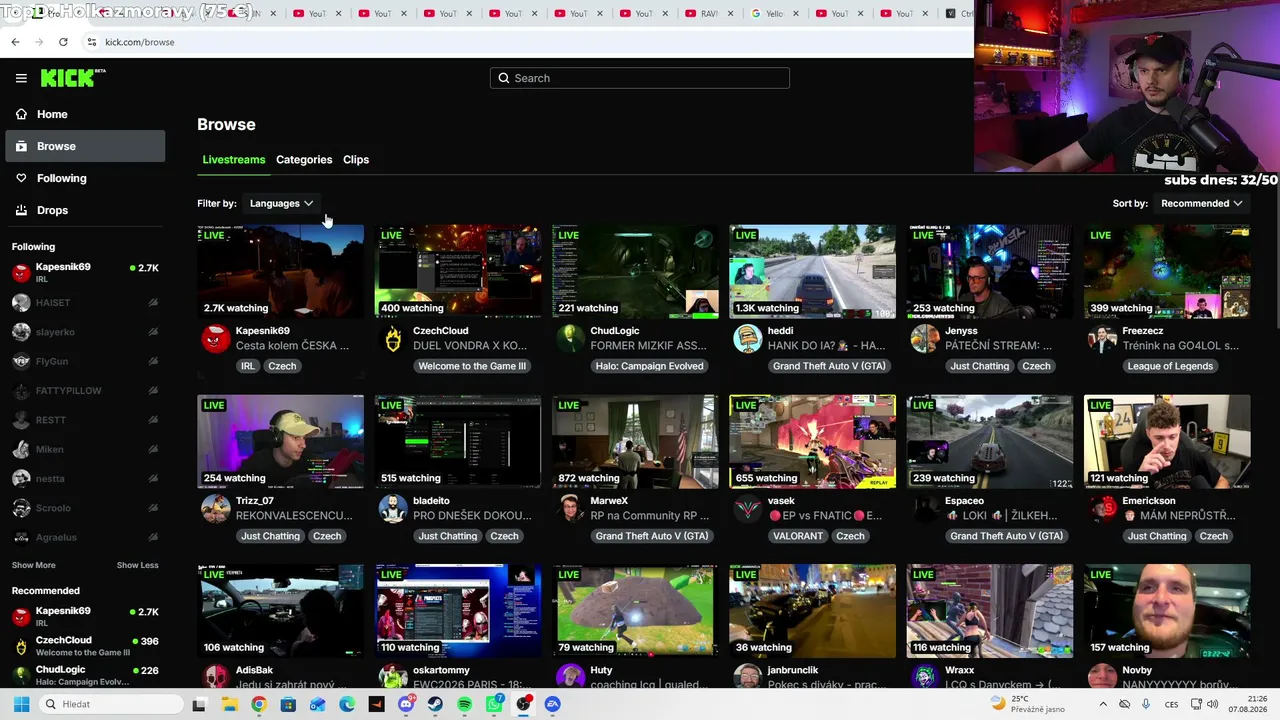Click Jenyss's channel avatar

[x=925, y=339]
